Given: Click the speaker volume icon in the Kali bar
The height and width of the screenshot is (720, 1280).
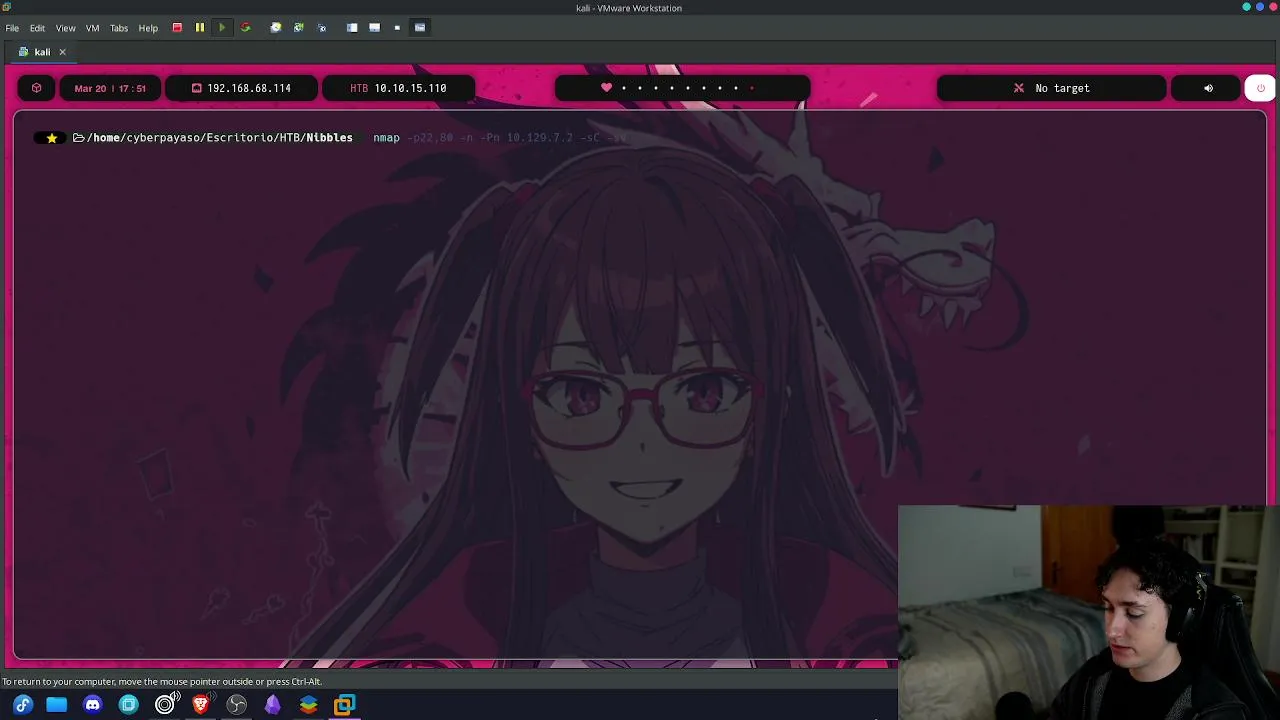Looking at the screenshot, I should click(x=1208, y=88).
